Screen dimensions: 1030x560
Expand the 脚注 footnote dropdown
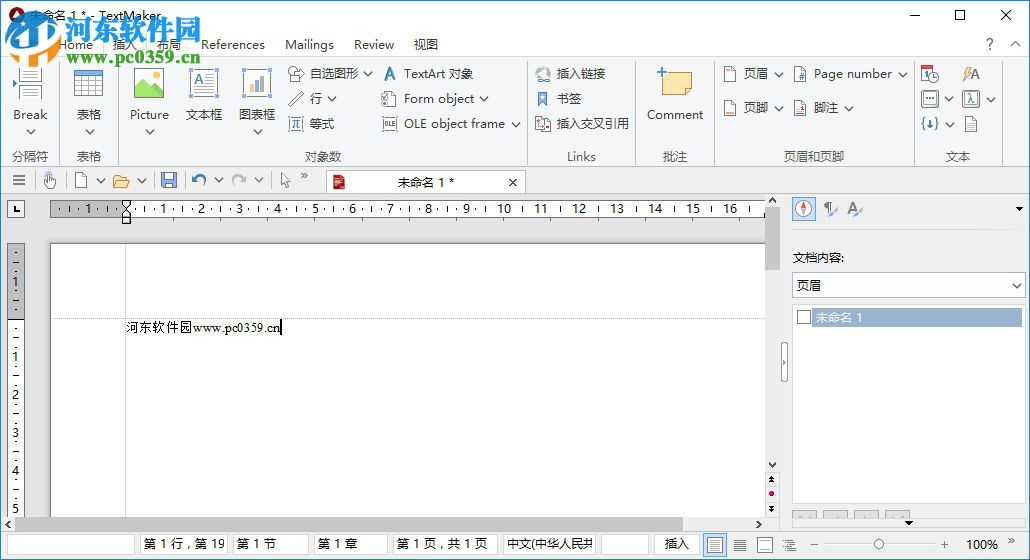849,108
